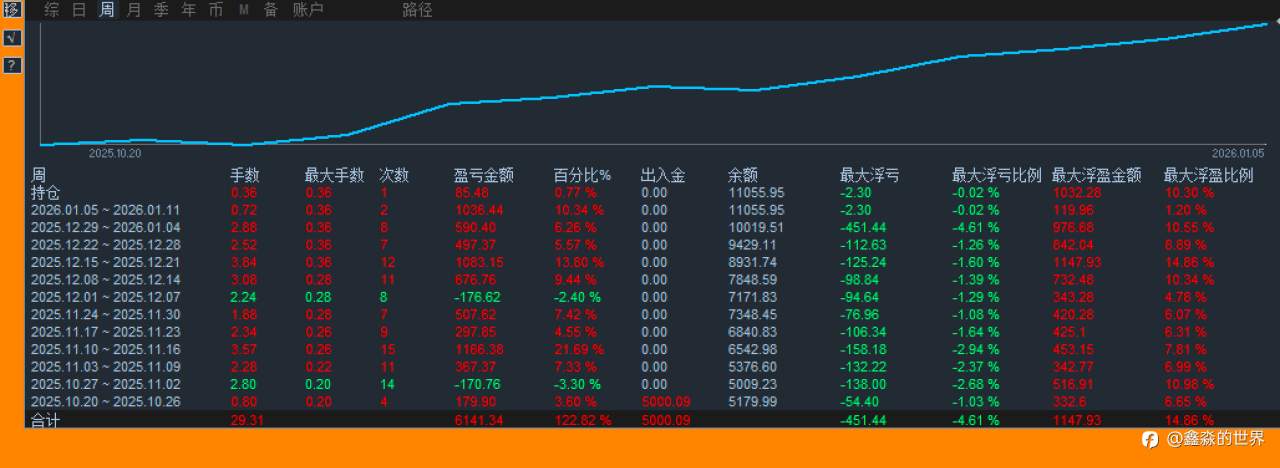The width and height of the screenshot is (1280, 468).
Task: Click the balance value 7848.59
Action: [752, 279]
